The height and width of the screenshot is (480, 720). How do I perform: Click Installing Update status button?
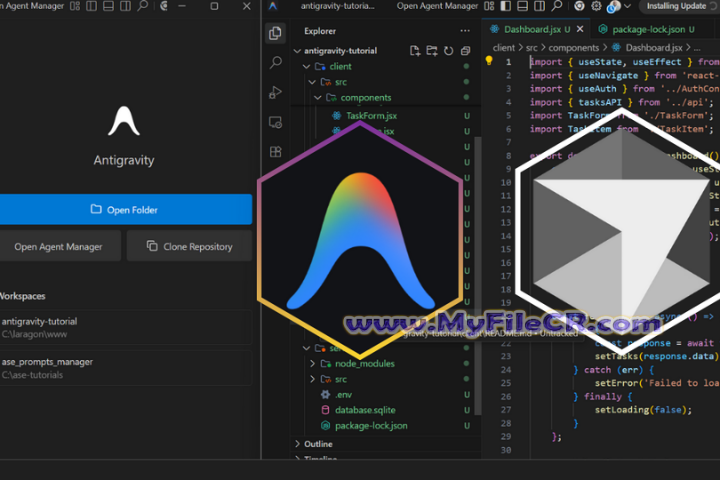click(681, 6)
